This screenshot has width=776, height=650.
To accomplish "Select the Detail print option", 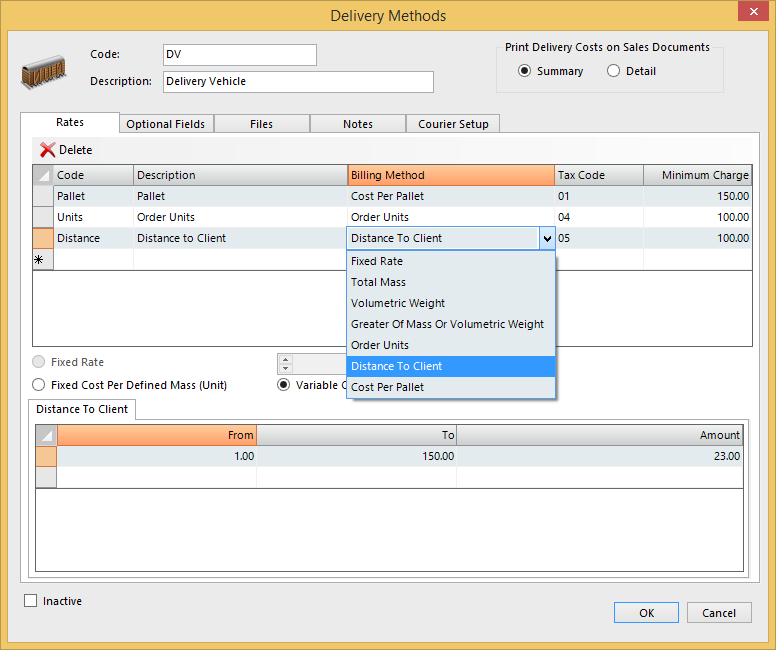I will tap(613, 71).
